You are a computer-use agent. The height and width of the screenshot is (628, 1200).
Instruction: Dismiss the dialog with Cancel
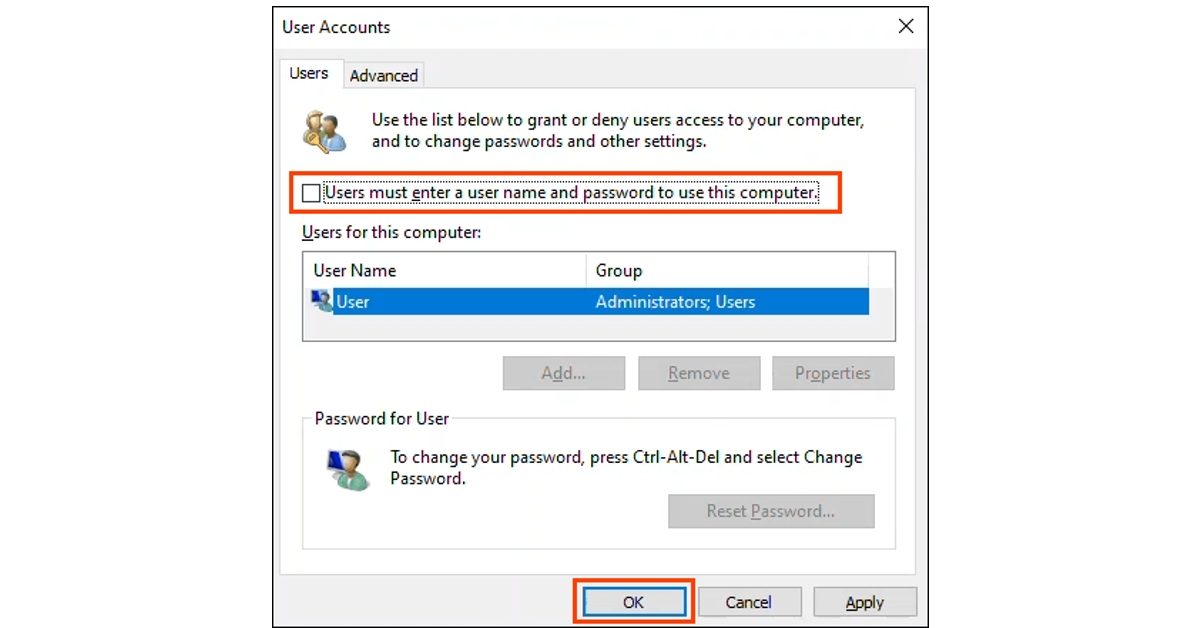749,601
